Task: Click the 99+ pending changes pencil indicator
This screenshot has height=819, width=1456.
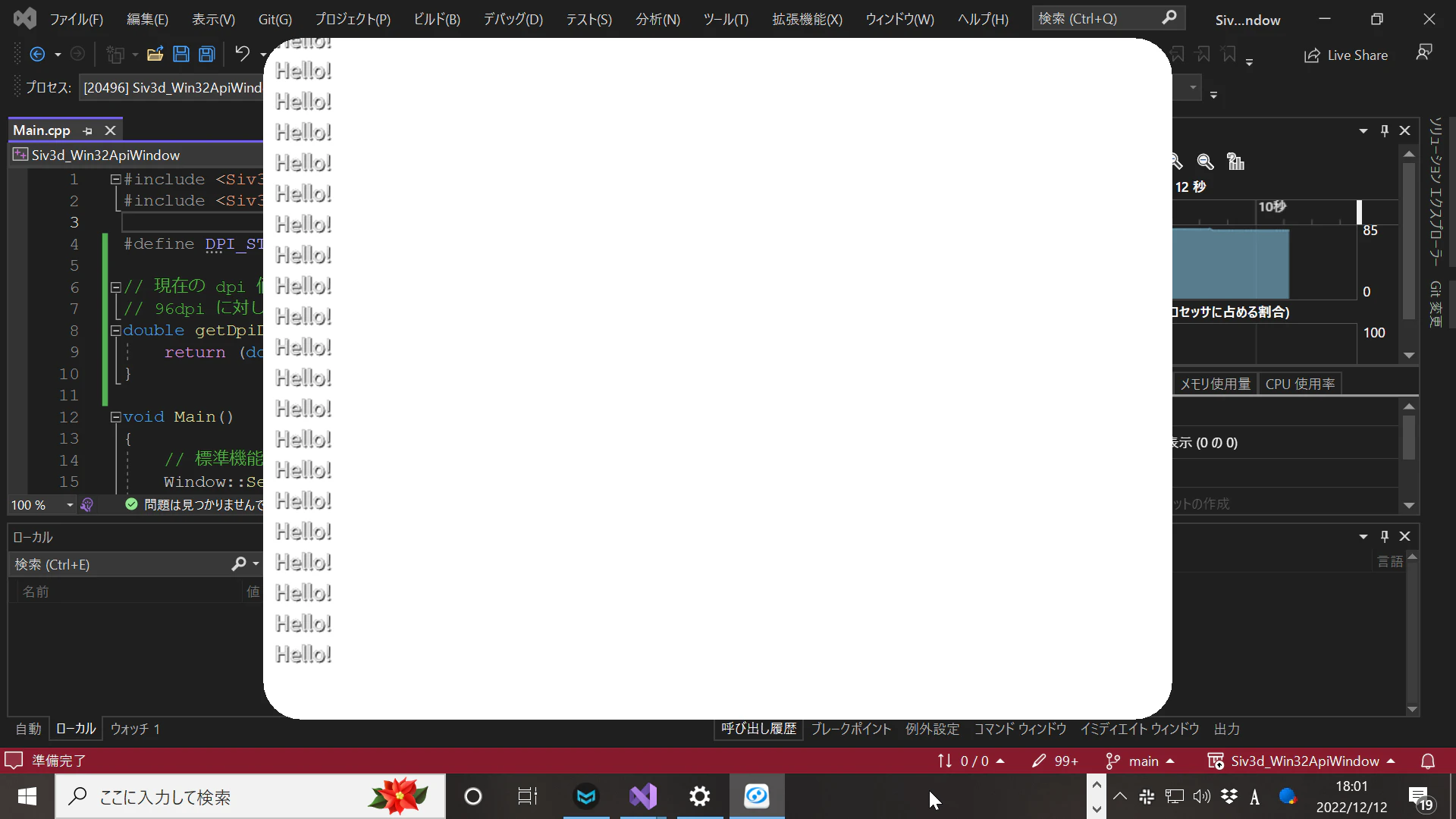Action: point(1055,761)
